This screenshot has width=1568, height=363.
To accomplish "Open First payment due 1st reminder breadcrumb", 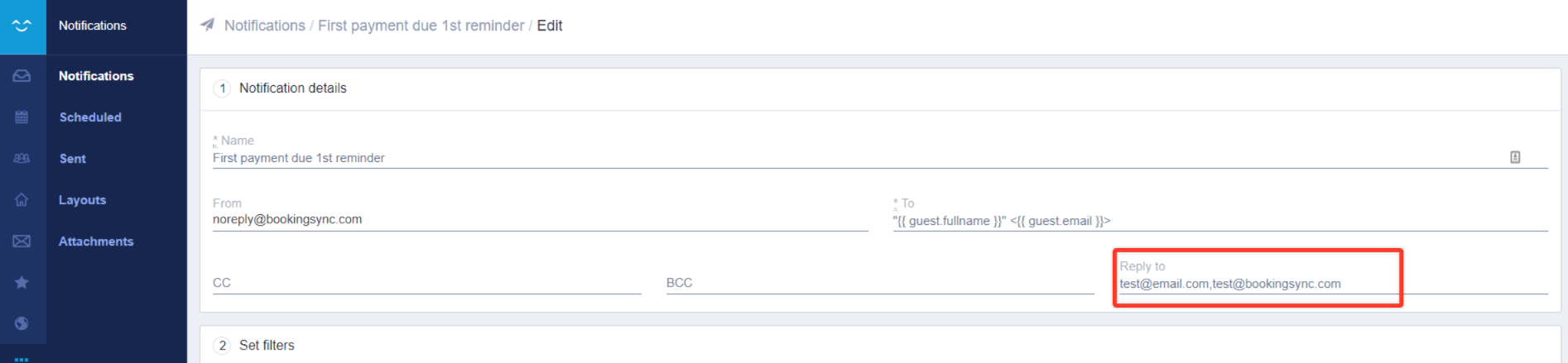I will [x=421, y=26].
